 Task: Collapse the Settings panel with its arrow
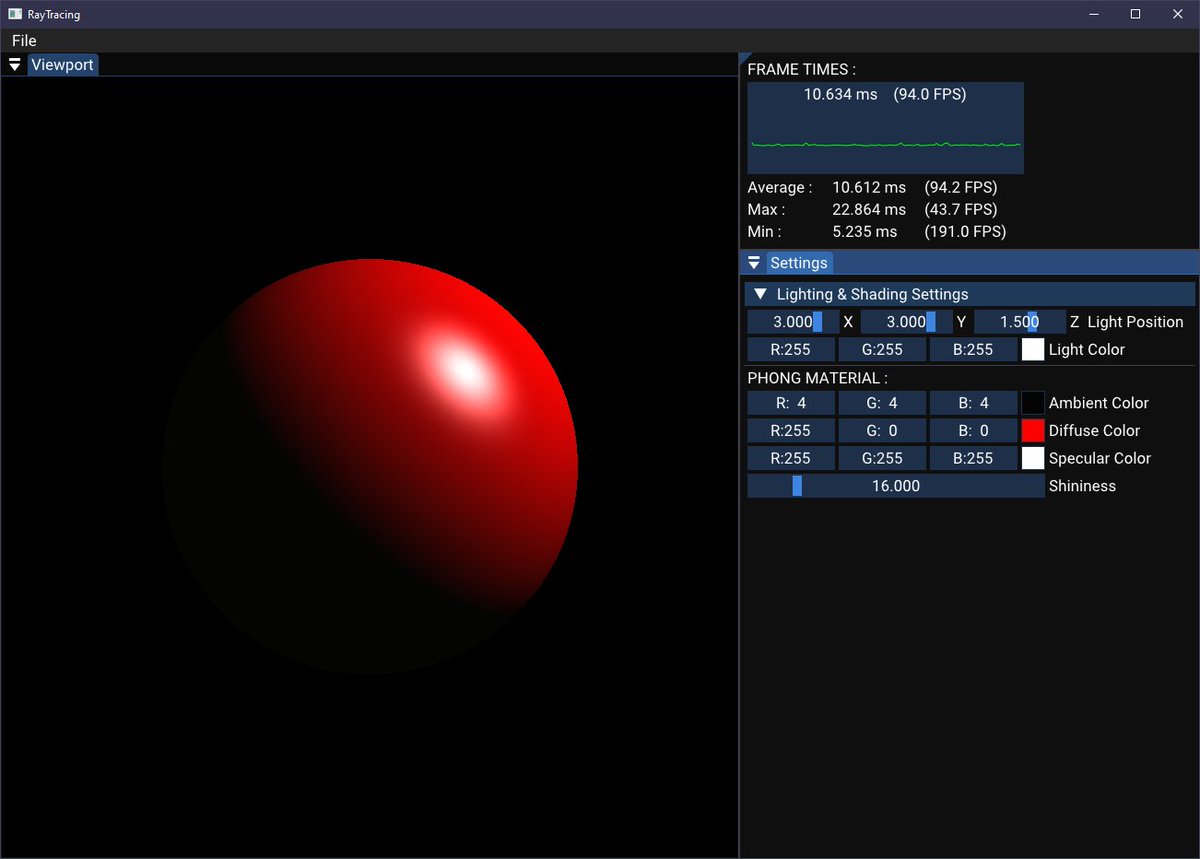(754, 263)
